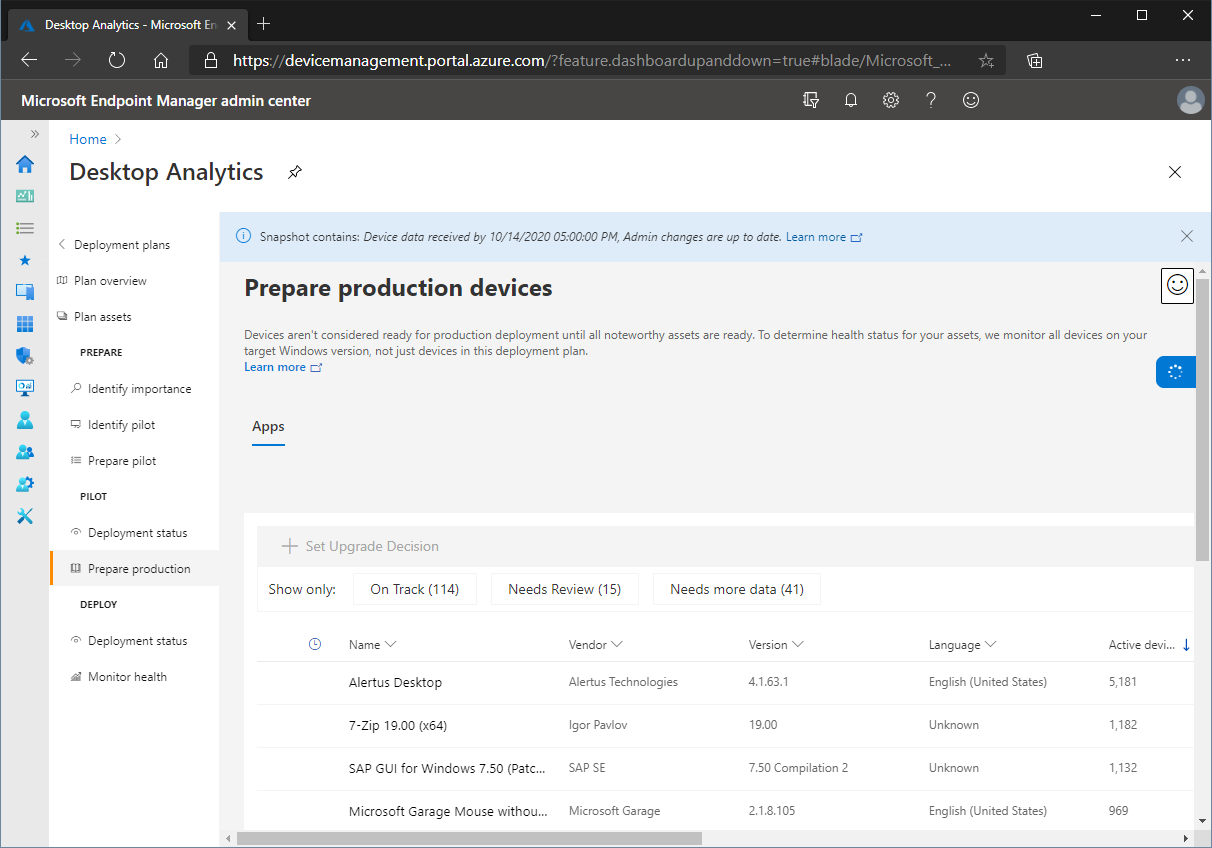Open the Help question mark icon
Viewport: 1212px width, 848px height.
[931, 100]
